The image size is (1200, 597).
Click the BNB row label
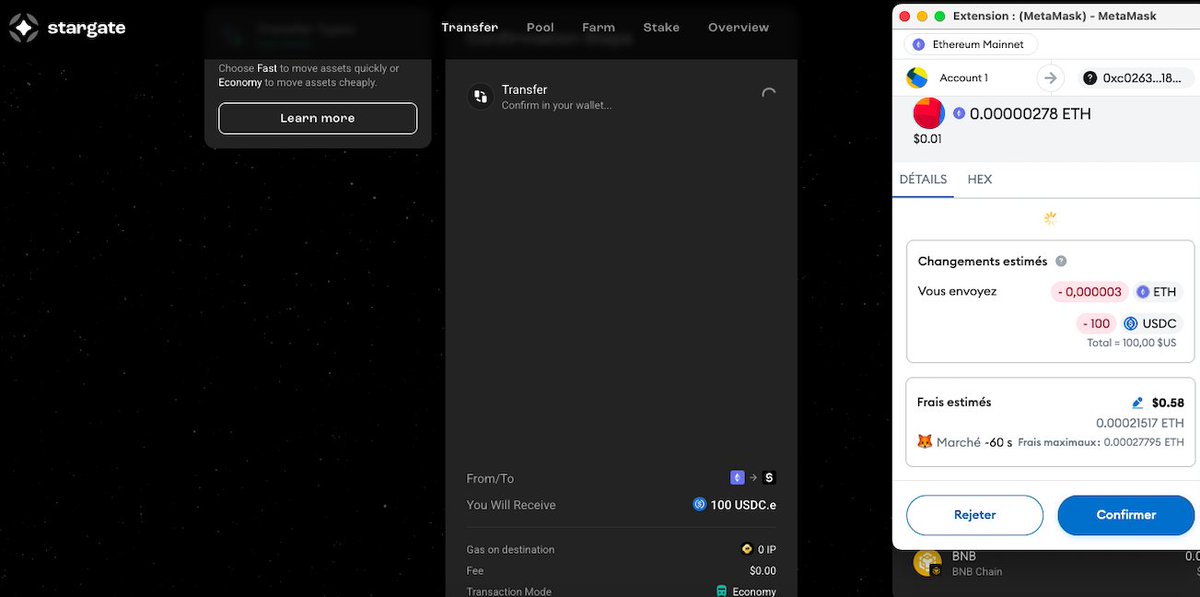[x=964, y=556]
